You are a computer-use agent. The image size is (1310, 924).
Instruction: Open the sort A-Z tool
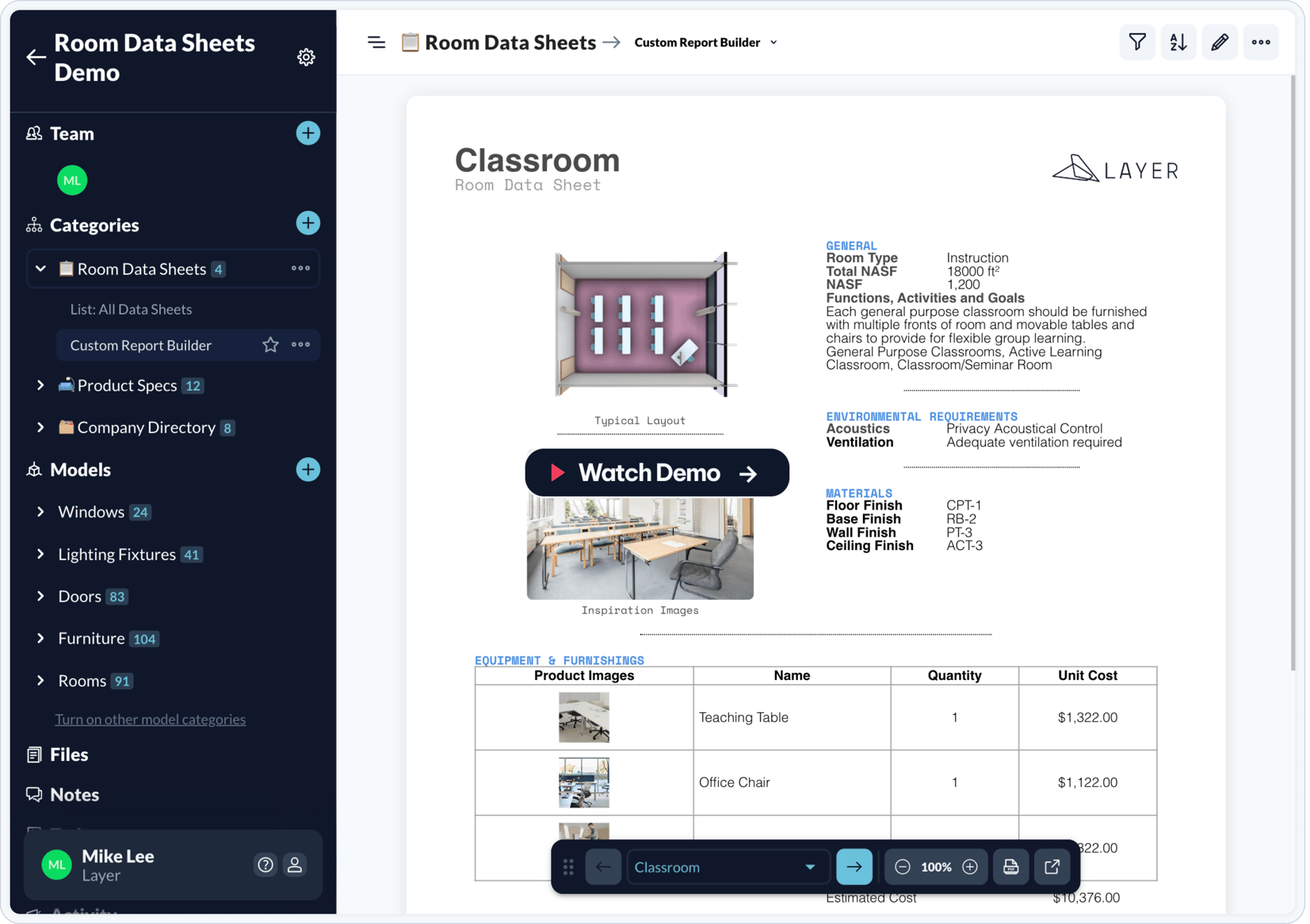pos(1178,42)
